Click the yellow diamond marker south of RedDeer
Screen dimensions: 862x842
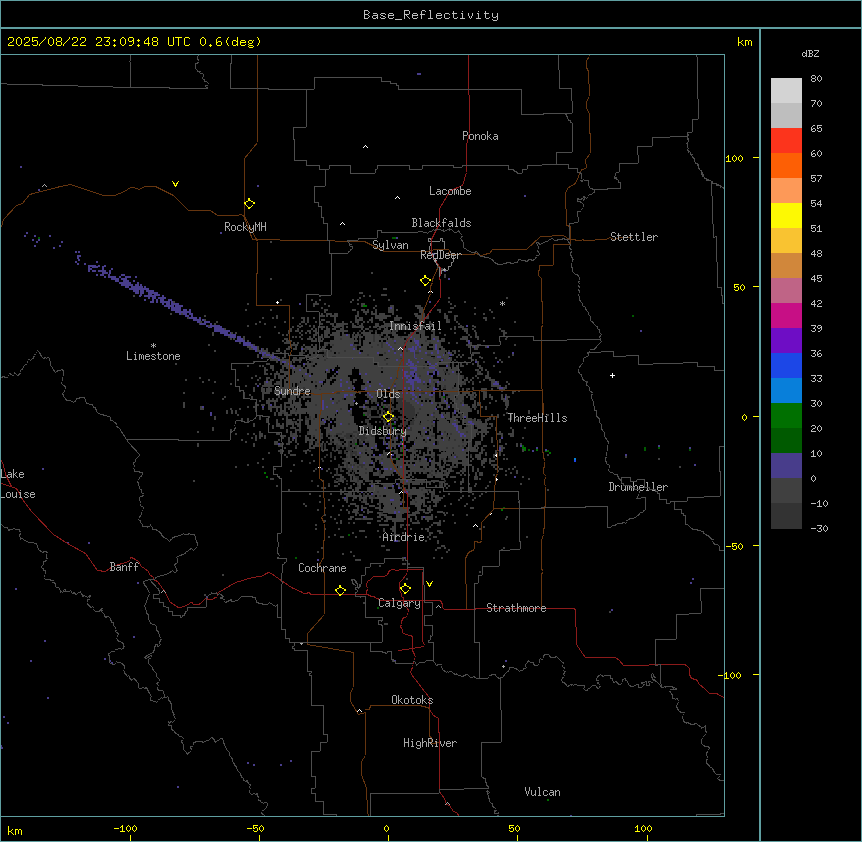pos(425,281)
